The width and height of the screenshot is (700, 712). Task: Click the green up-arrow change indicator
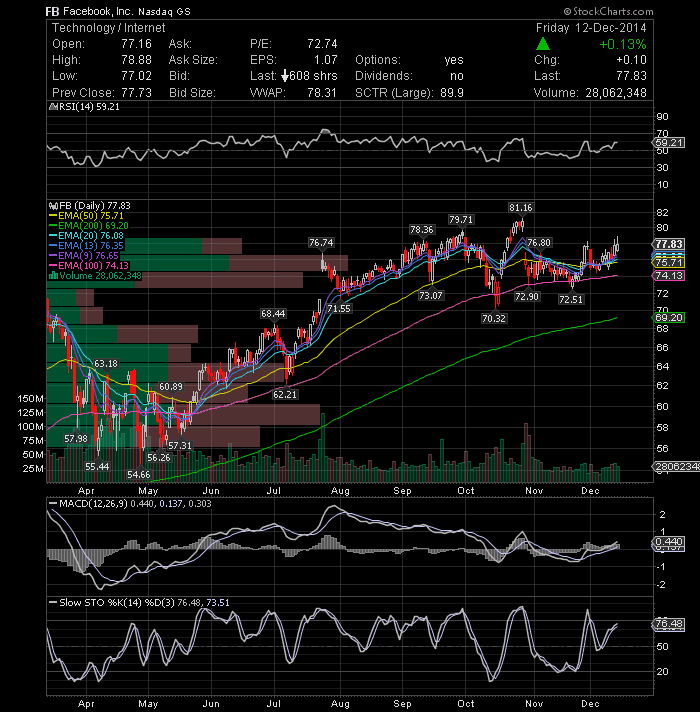(x=543, y=44)
